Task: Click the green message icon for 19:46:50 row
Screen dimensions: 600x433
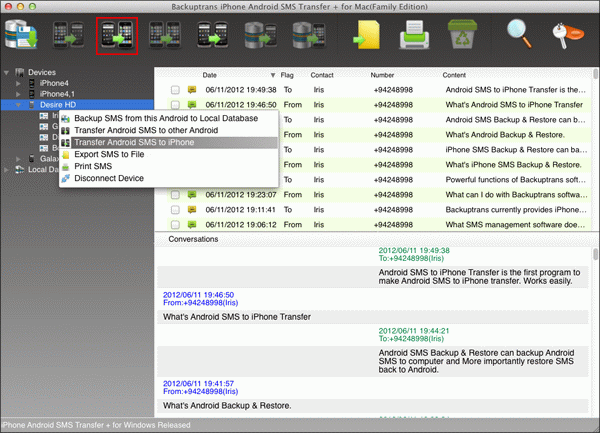Action: click(x=192, y=104)
